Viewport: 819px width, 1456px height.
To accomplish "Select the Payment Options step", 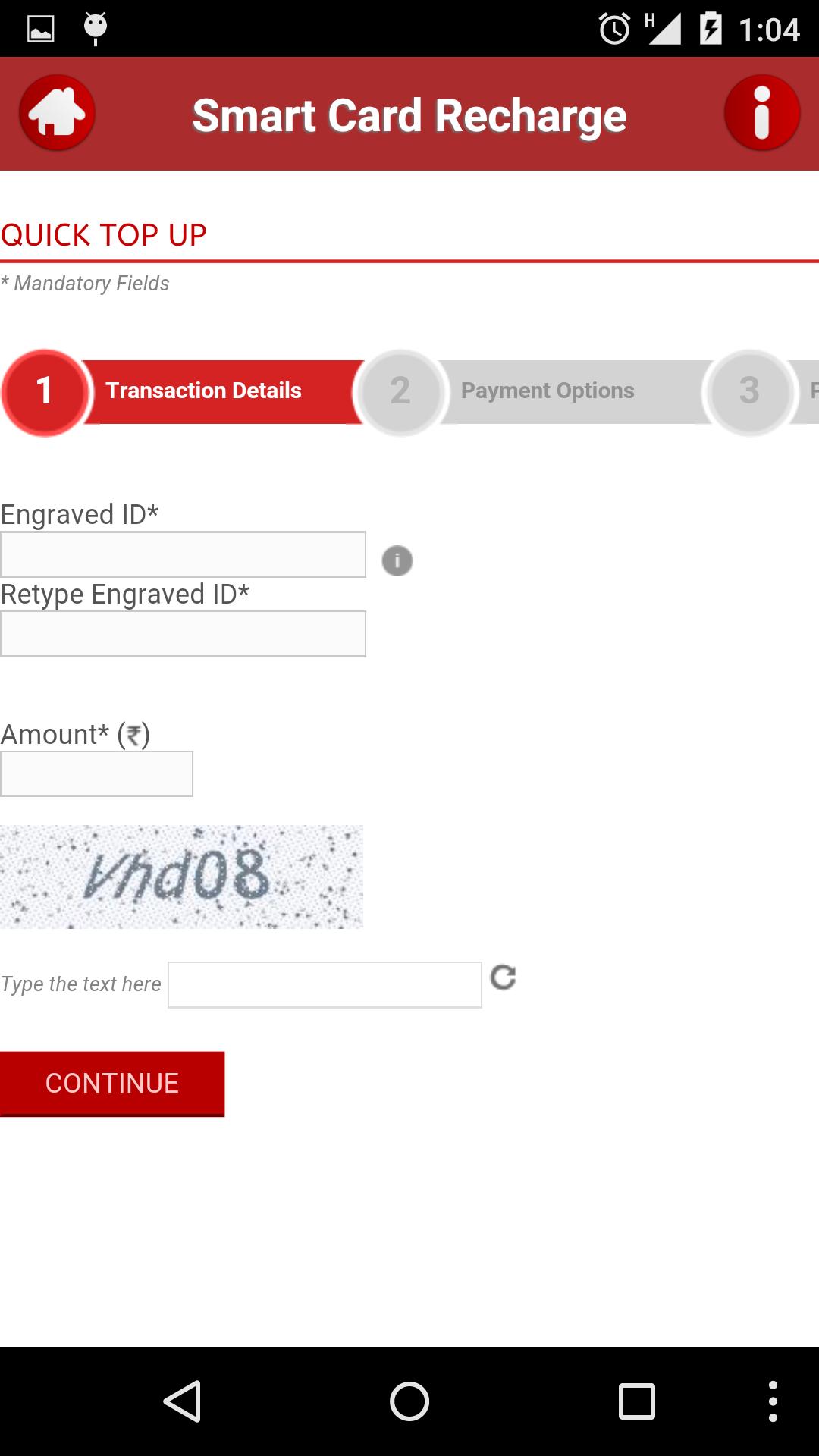I will (x=548, y=391).
